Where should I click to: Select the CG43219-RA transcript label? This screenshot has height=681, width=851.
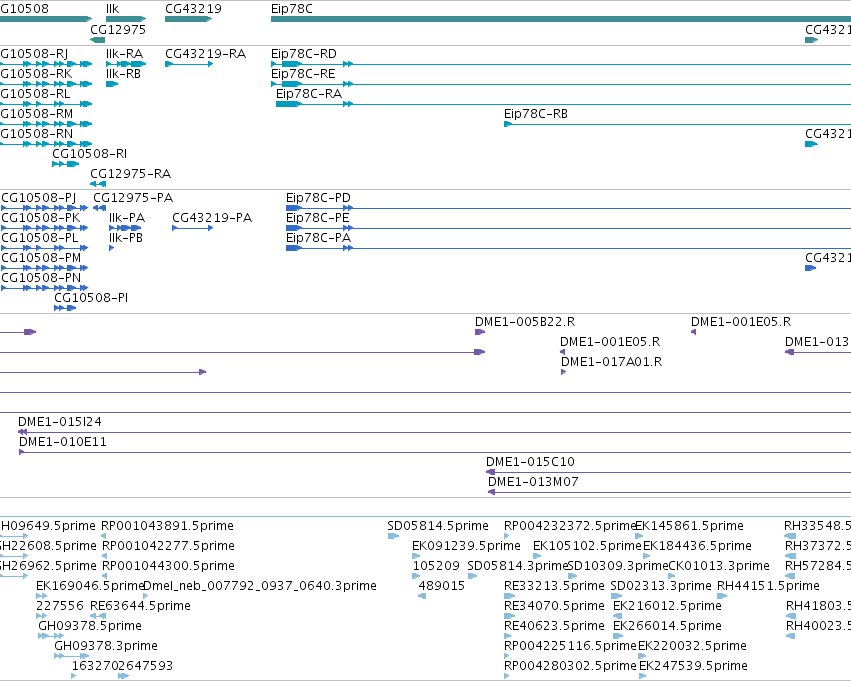pos(205,54)
